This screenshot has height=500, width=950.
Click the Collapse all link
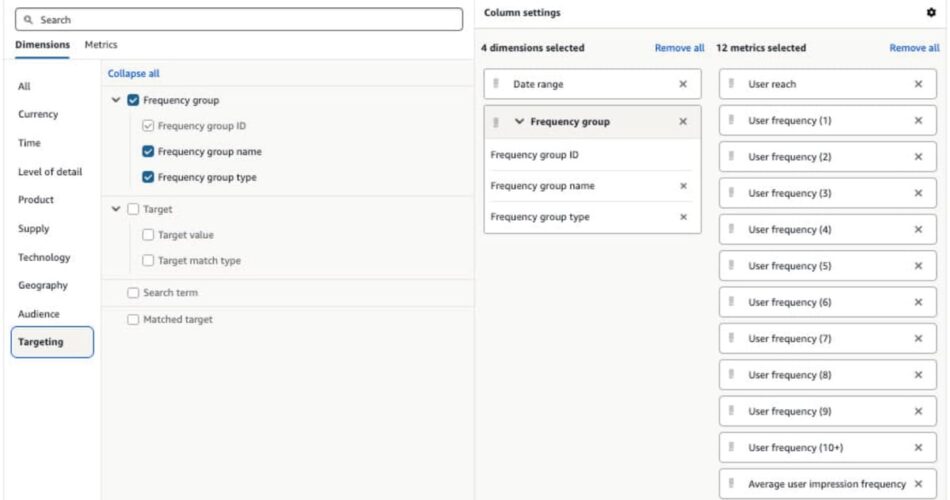[133, 73]
